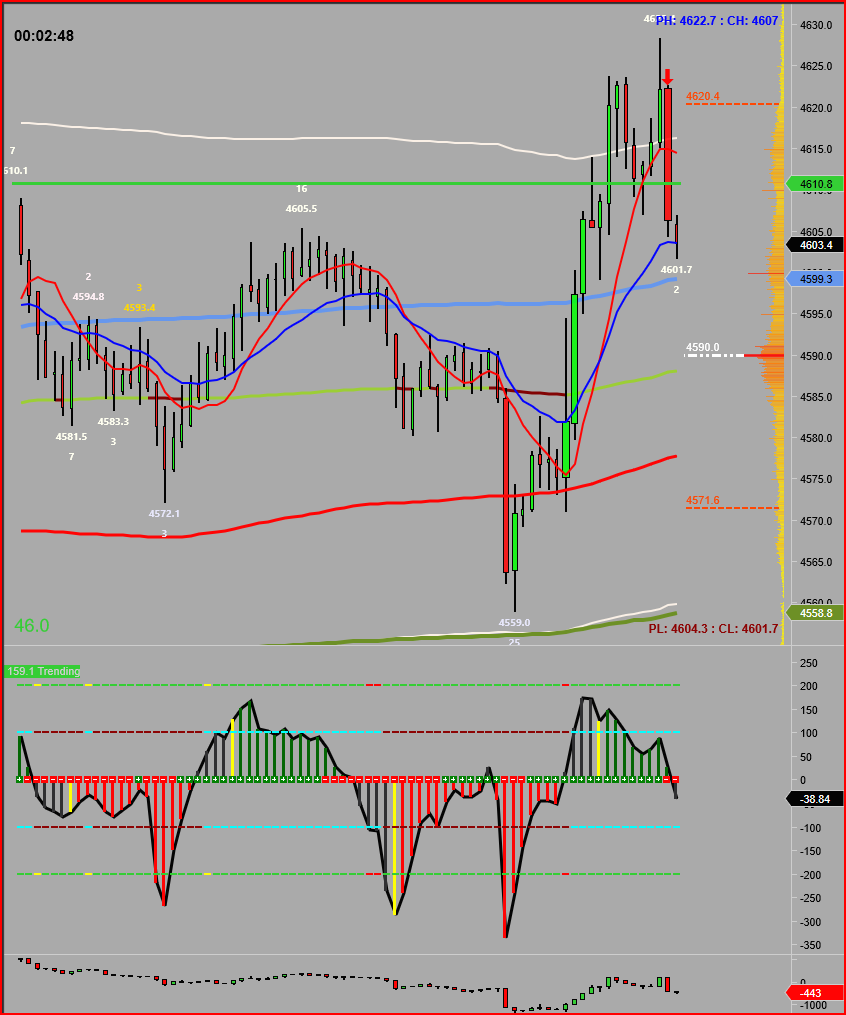
Task: Click the 00:02:48 bar countdown timer
Action: (44, 36)
